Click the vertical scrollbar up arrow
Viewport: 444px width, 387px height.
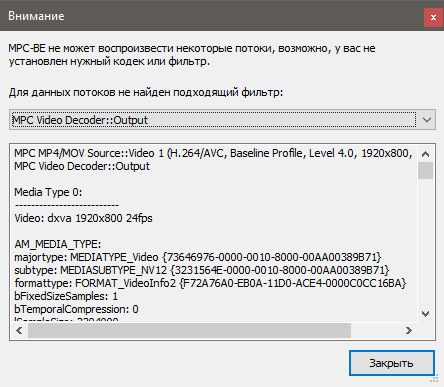coord(425,154)
